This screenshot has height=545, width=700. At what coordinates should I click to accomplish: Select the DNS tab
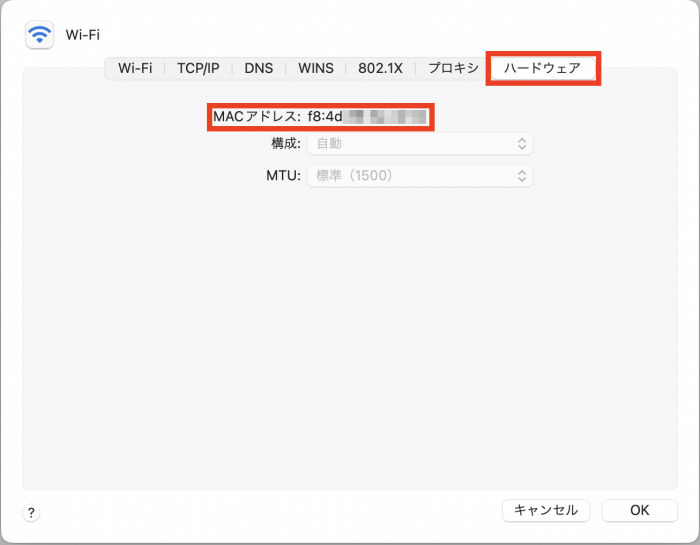258,68
